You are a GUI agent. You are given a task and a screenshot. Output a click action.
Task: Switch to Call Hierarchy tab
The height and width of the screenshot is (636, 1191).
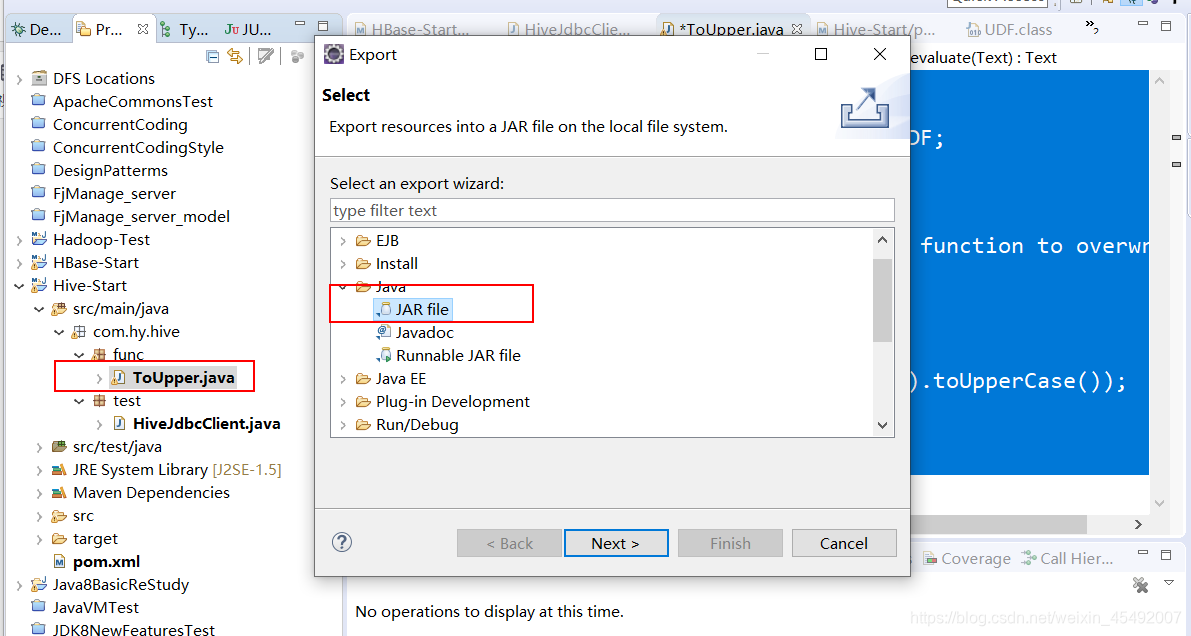1067,558
